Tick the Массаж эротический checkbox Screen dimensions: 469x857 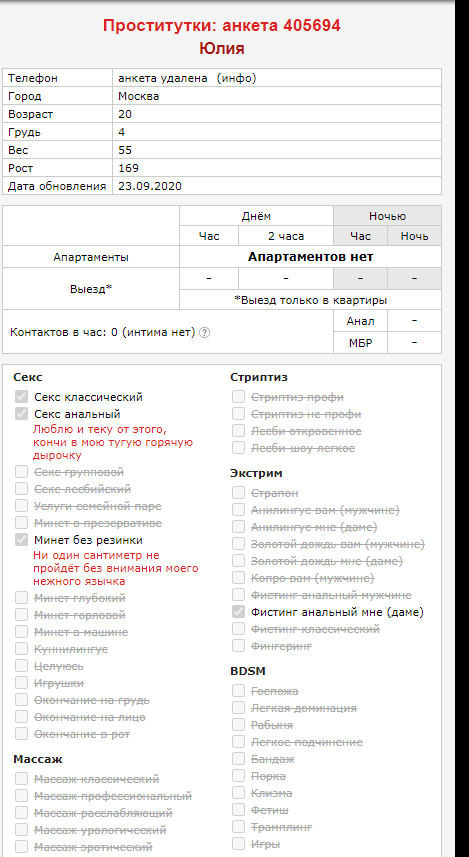[x=21, y=847]
